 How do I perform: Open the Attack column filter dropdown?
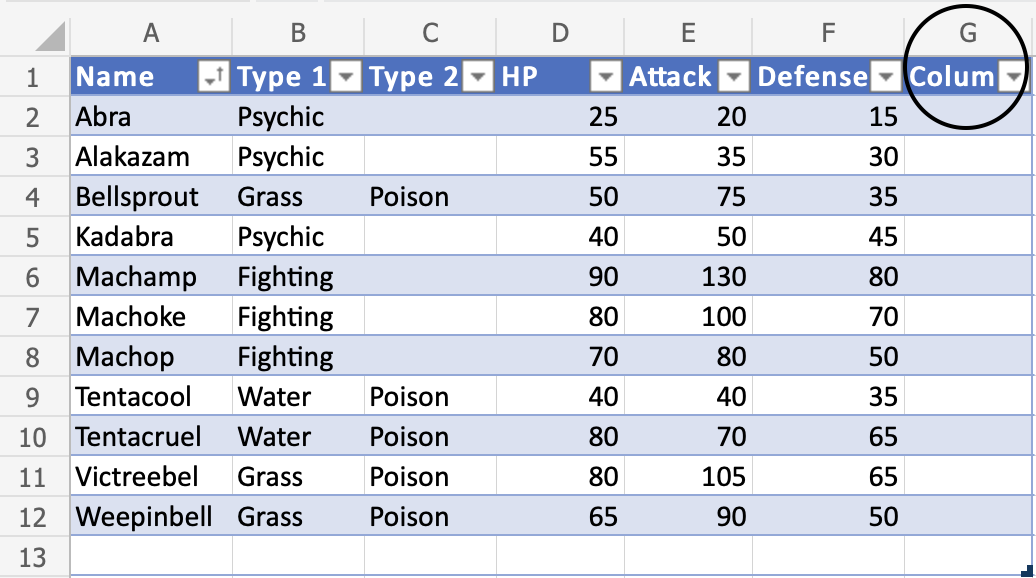point(735,77)
